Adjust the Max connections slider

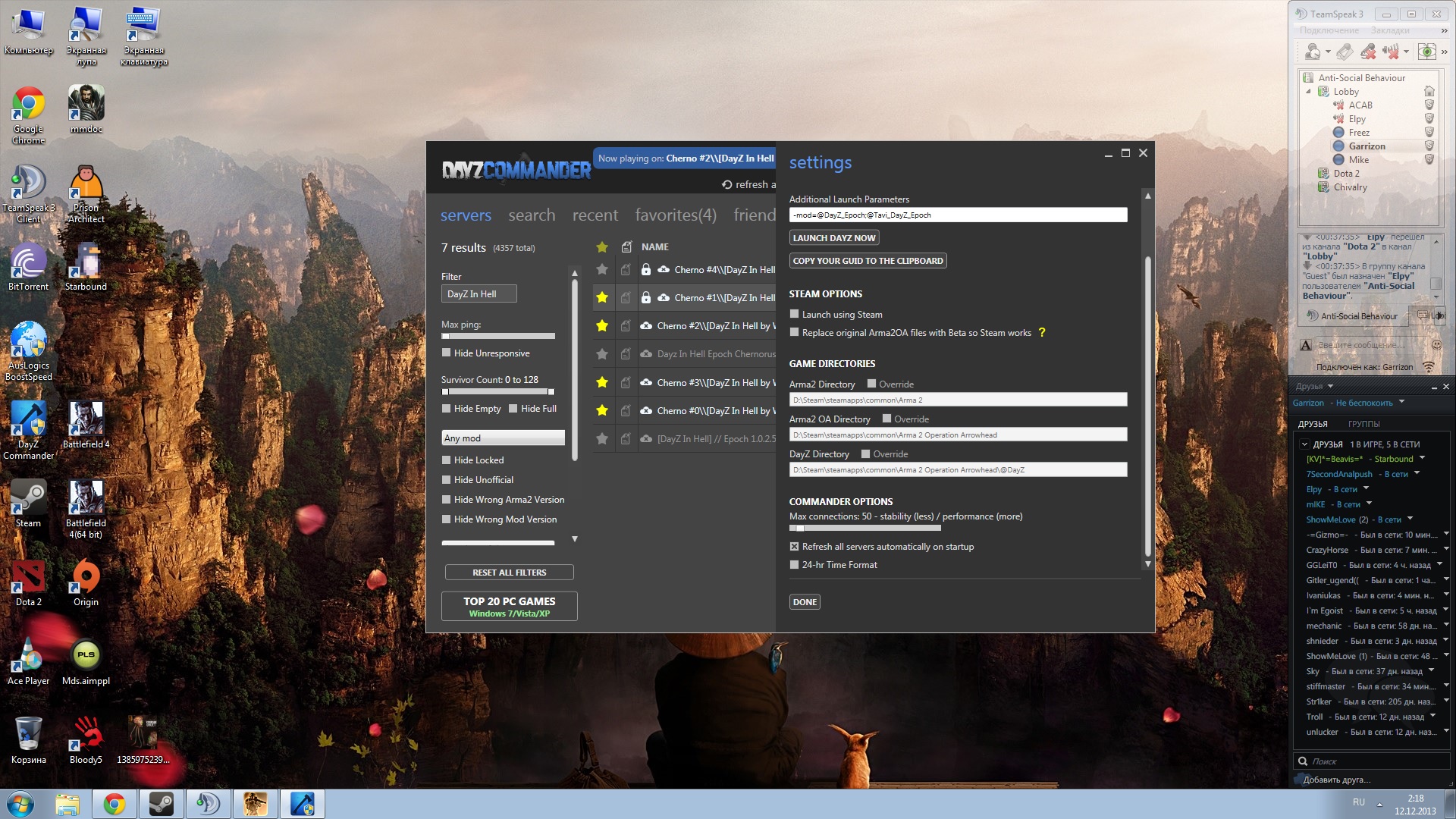(864, 528)
